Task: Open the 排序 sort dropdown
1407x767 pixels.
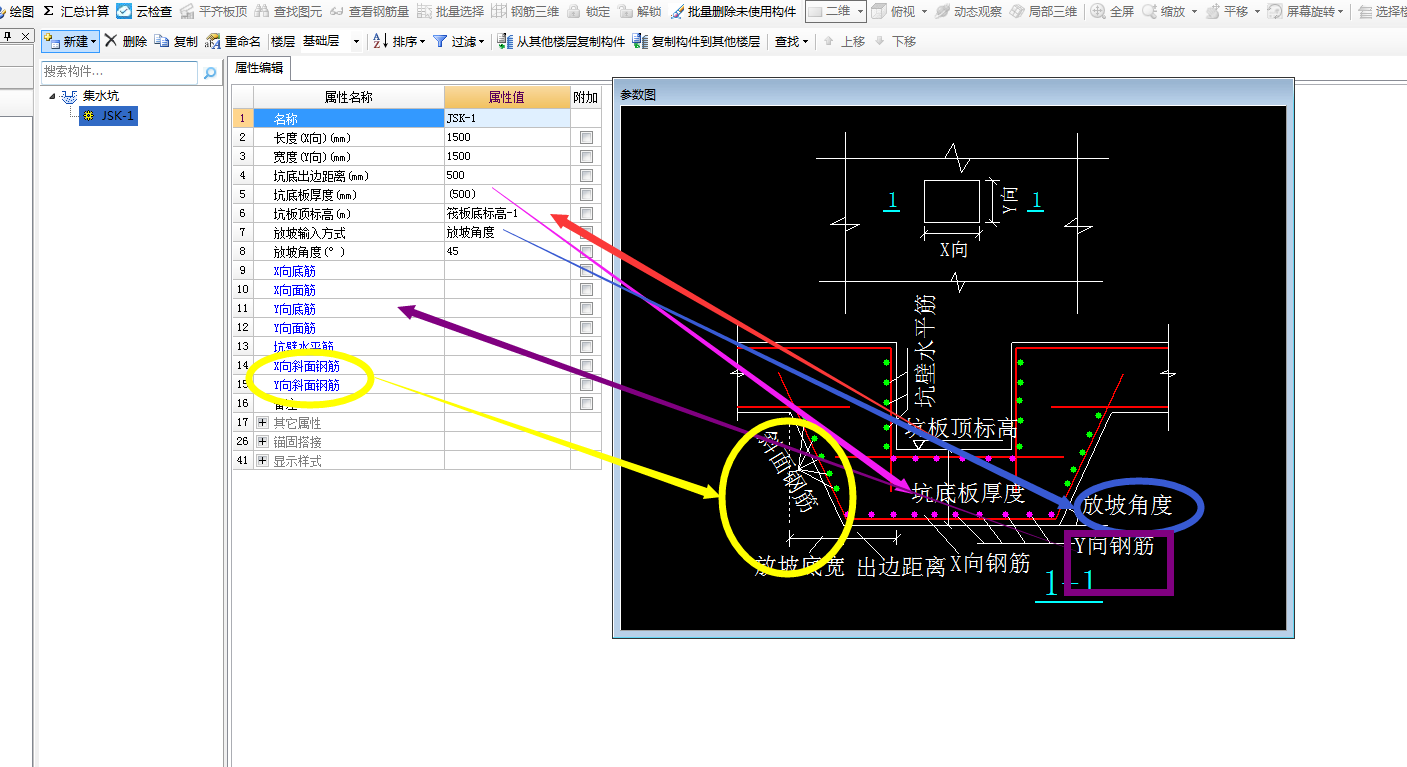Action: (398, 41)
